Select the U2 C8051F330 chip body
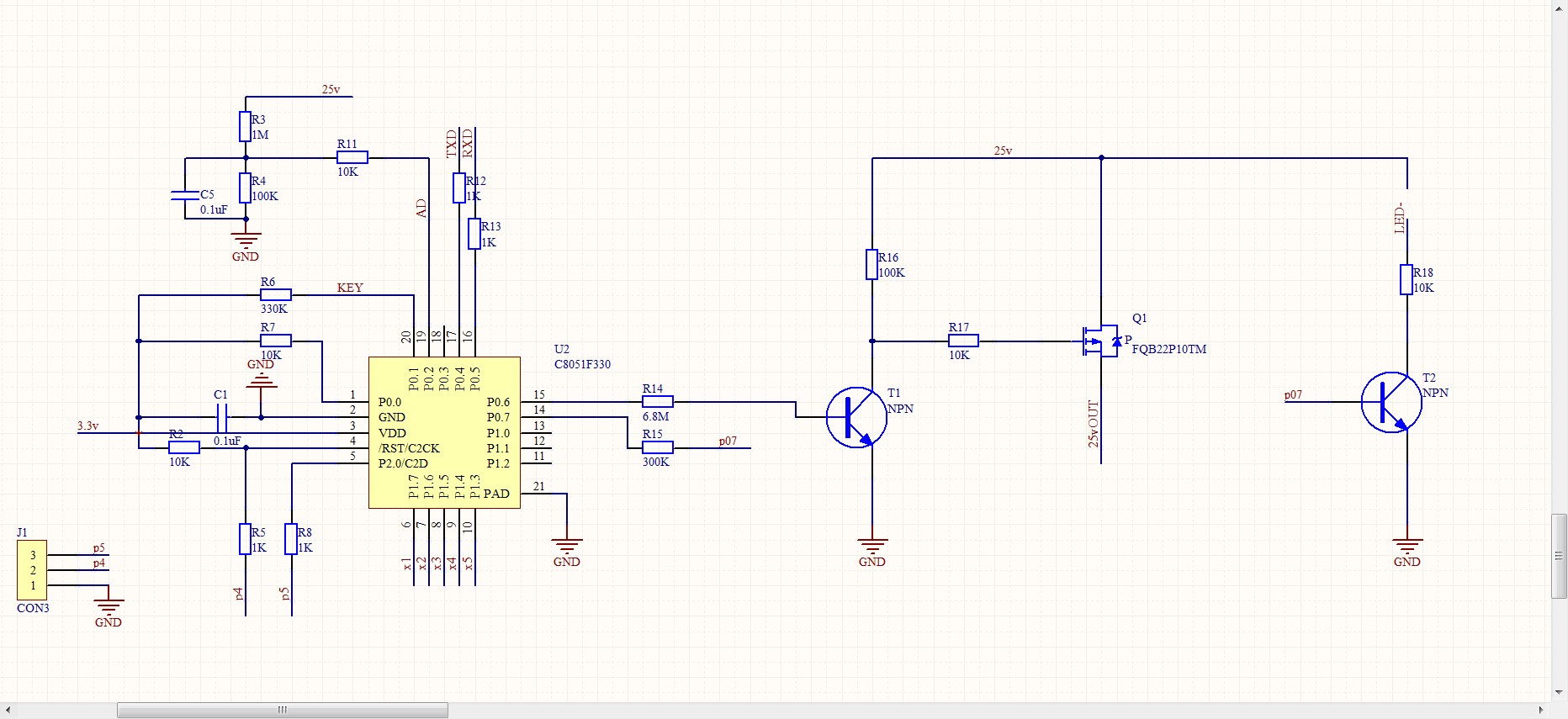Image resolution: width=1568 pixels, height=719 pixels. 444,432
